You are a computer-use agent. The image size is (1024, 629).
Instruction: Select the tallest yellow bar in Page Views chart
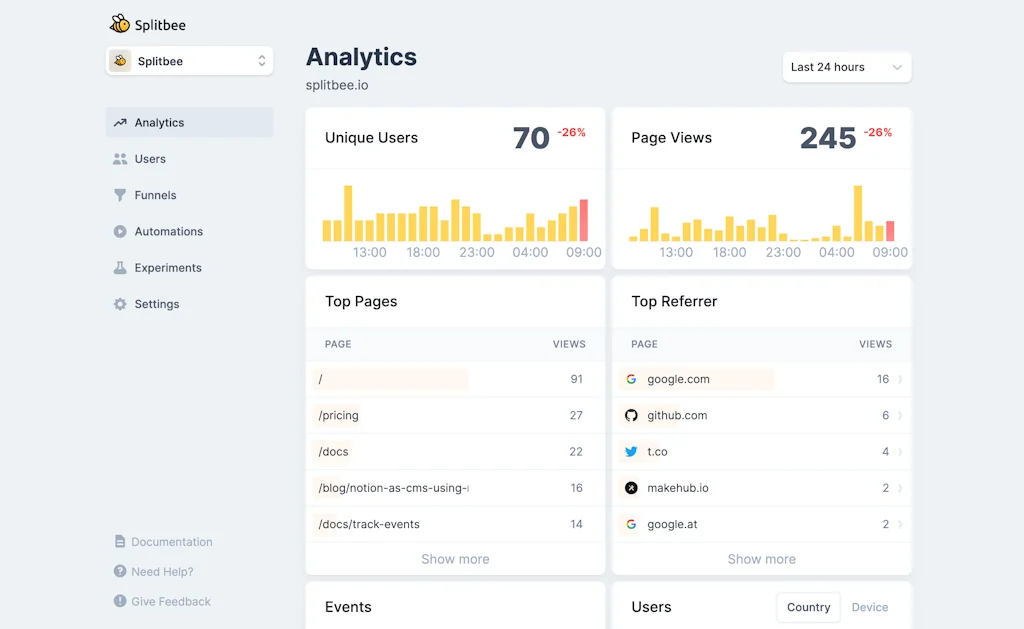[858, 214]
